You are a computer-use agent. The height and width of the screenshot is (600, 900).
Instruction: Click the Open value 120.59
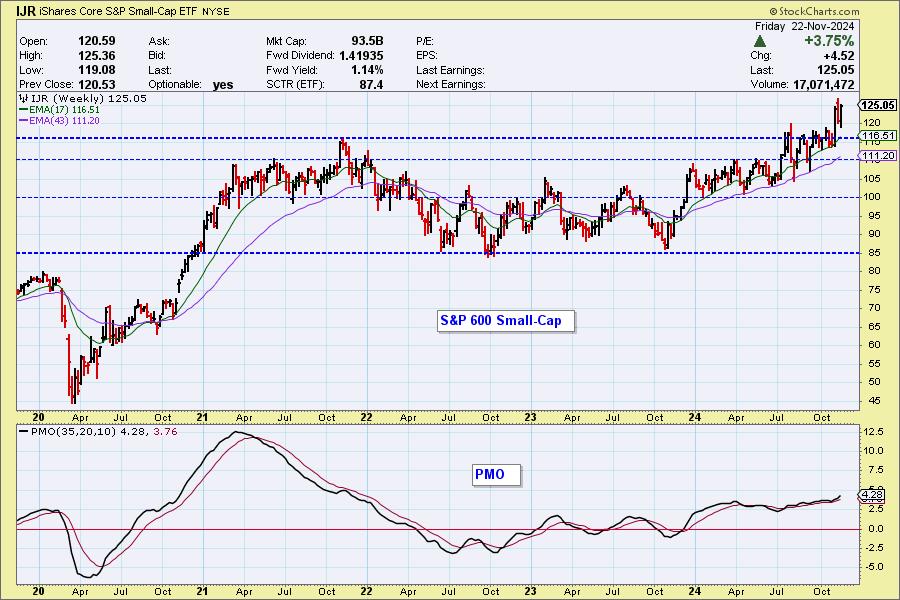coord(96,41)
